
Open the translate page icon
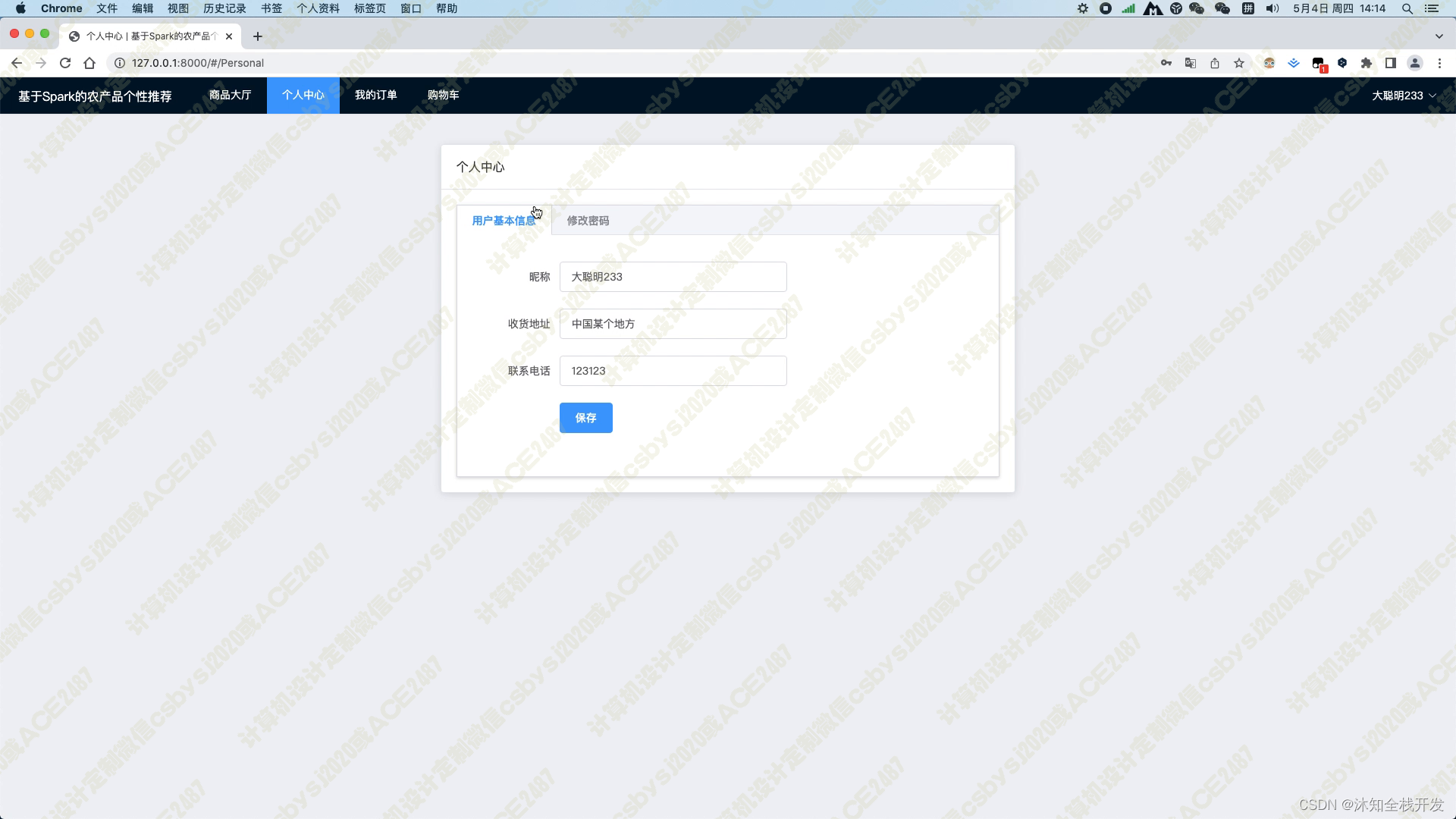click(1191, 63)
